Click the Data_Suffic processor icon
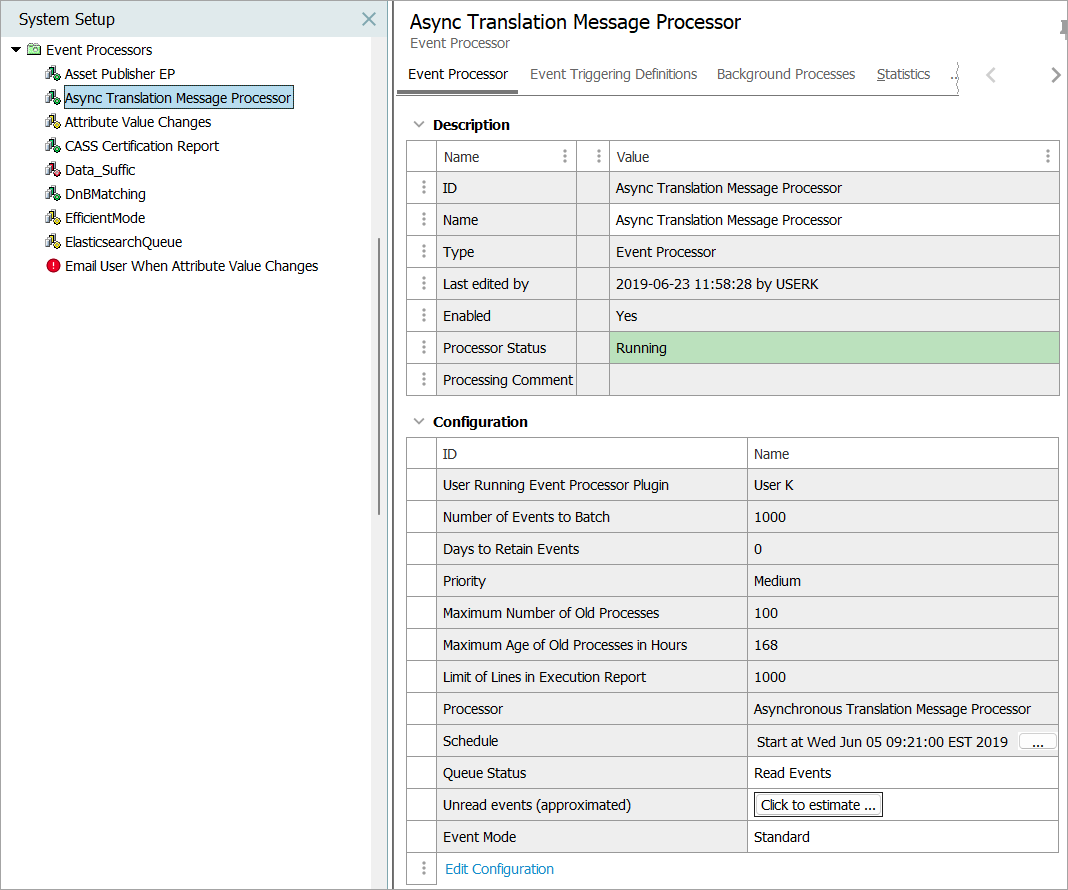Screen dimensions: 1068x890 click(x=53, y=170)
